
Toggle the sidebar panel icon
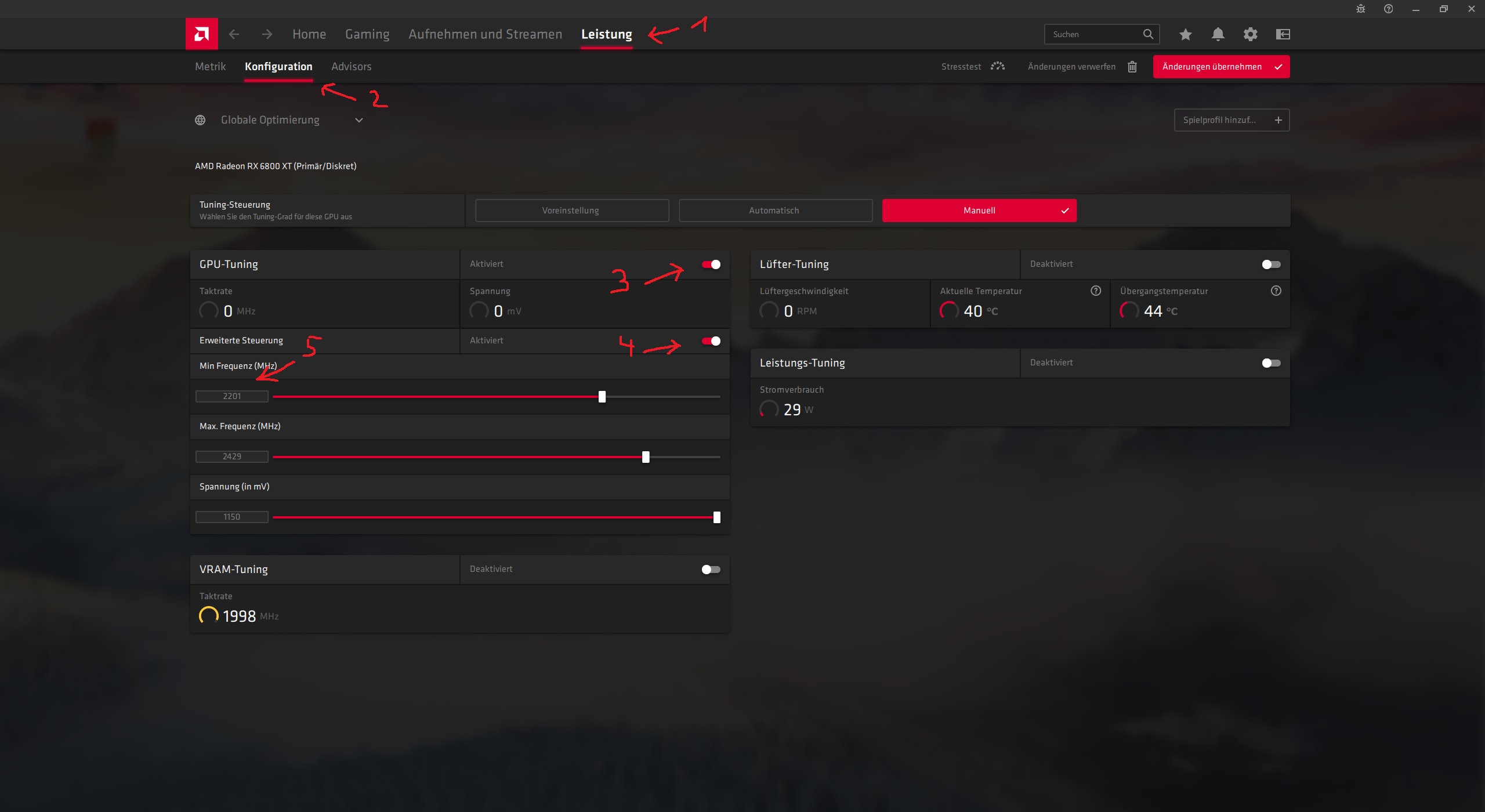[1283, 34]
